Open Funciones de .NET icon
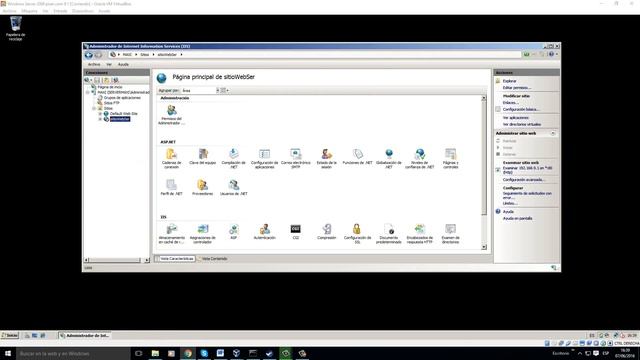 [x=358, y=157]
